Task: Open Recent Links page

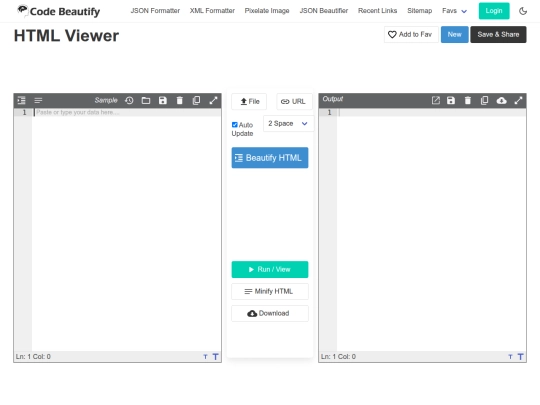Action: tap(377, 11)
